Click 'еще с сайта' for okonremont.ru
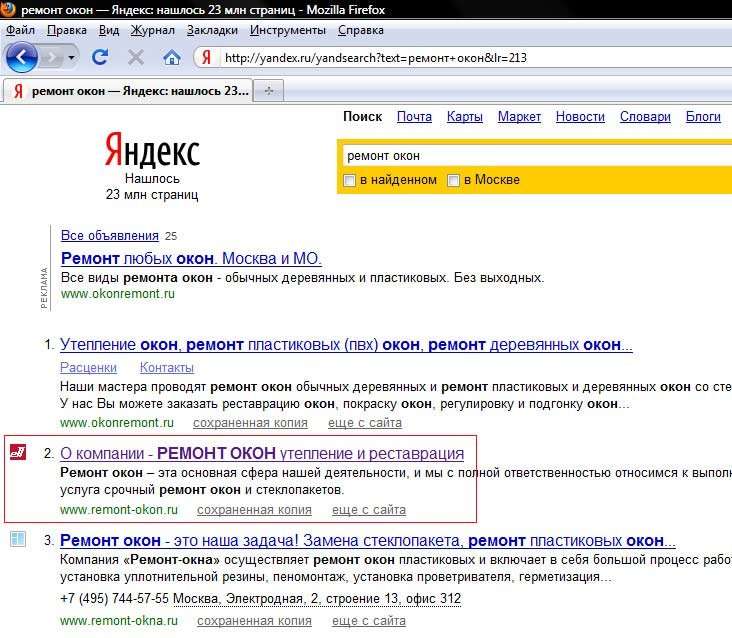The image size is (732, 638). tap(365, 423)
